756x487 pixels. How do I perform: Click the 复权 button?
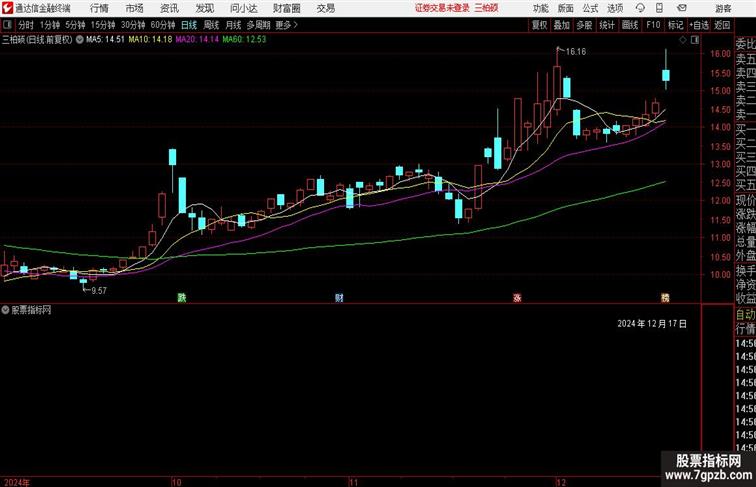pos(539,25)
